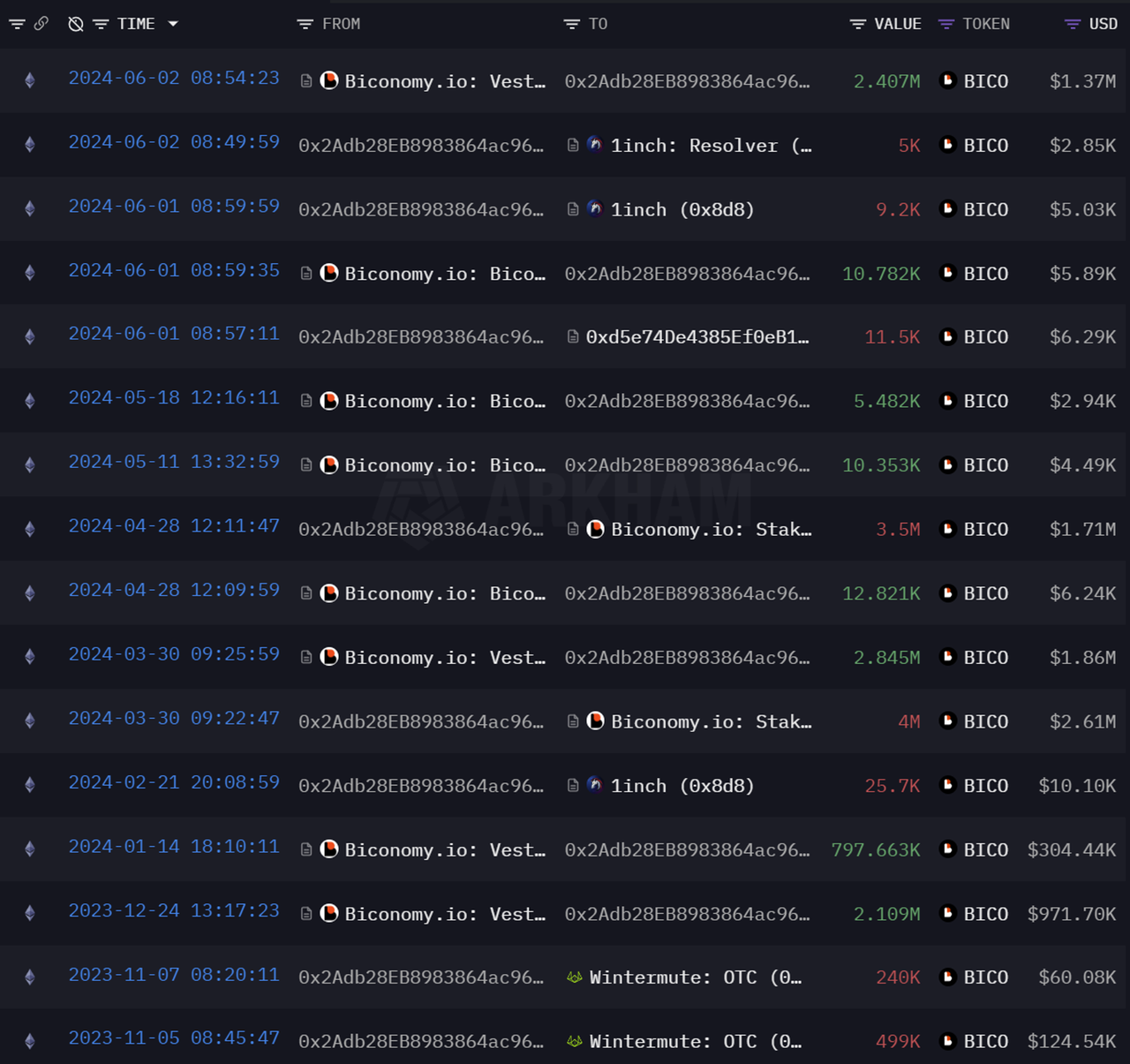1130x1064 pixels.
Task: Open recipient address in 2024-04-28 12:09:59 row
Action: click(687, 593)
